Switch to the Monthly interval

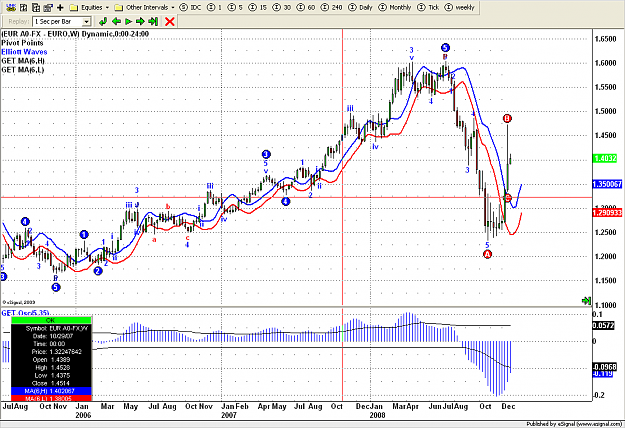395,7
